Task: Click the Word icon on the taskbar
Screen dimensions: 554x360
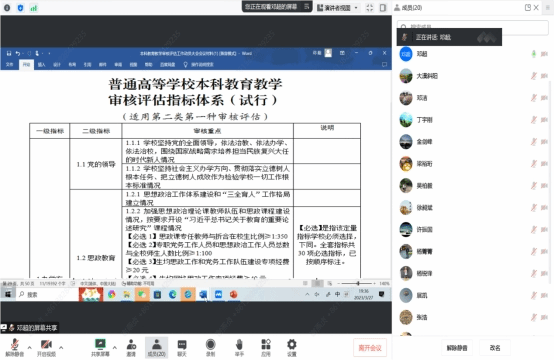Action: coord(203,294)
